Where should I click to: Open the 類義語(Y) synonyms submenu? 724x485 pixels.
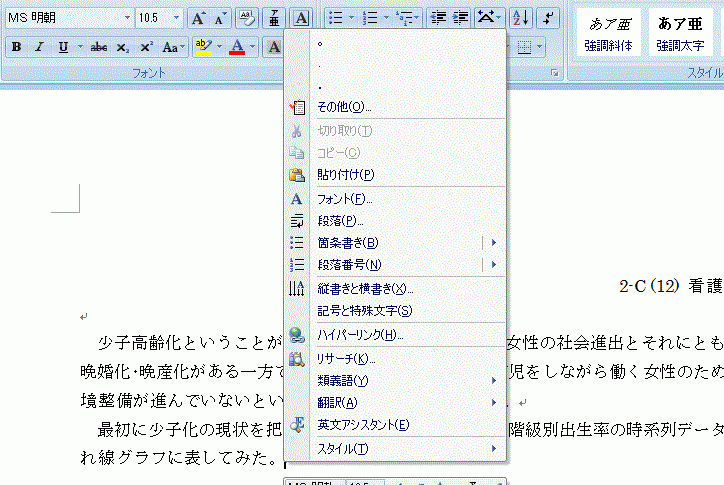click(x=395, y=381)
